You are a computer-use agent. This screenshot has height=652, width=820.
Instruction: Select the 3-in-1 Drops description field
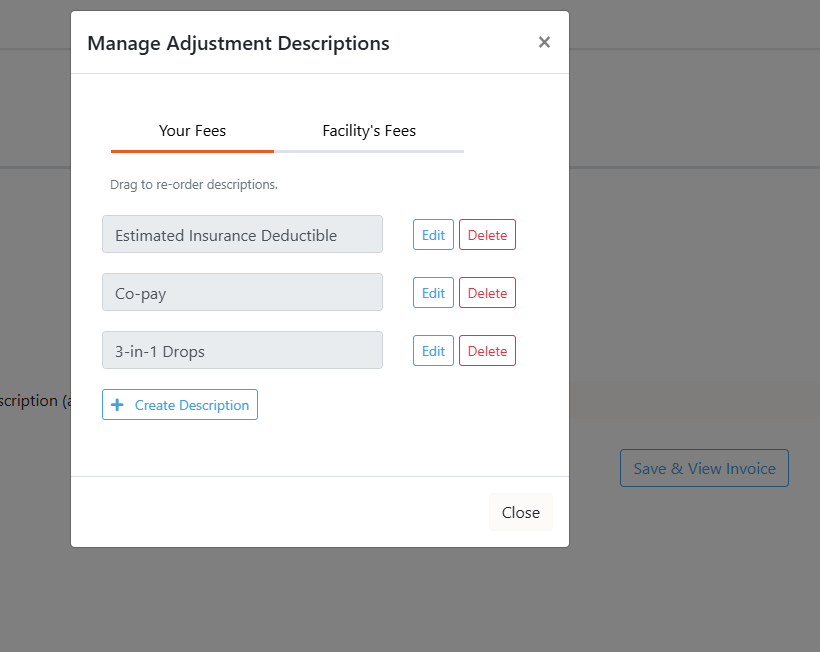(242, 351)
